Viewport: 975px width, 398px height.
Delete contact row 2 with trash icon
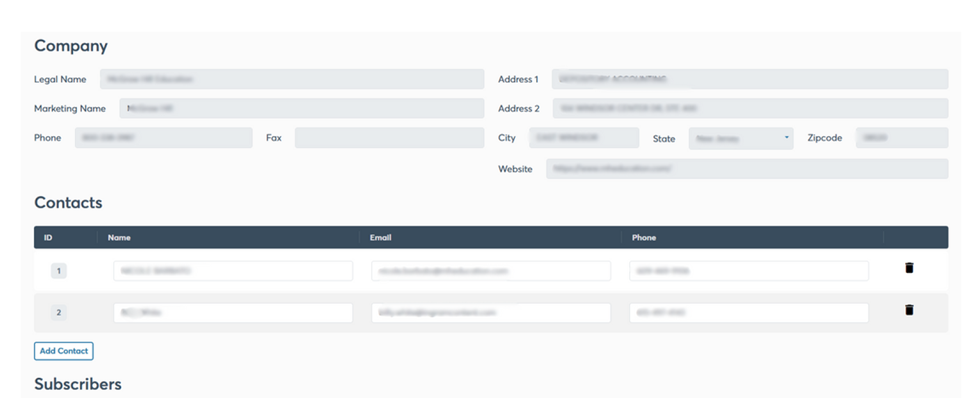tap(909, 310)
